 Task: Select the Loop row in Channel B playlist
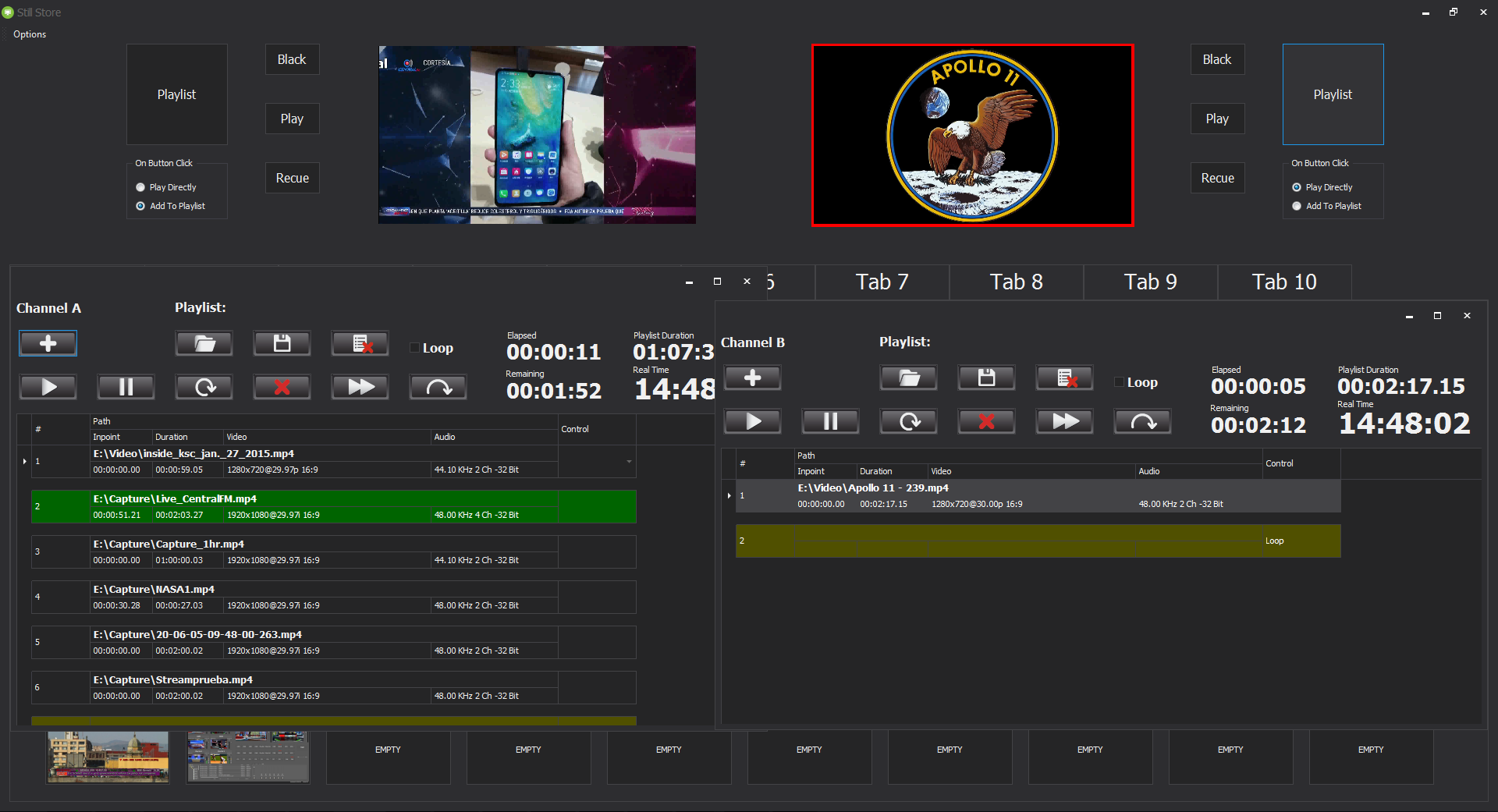coord(1038,541)
